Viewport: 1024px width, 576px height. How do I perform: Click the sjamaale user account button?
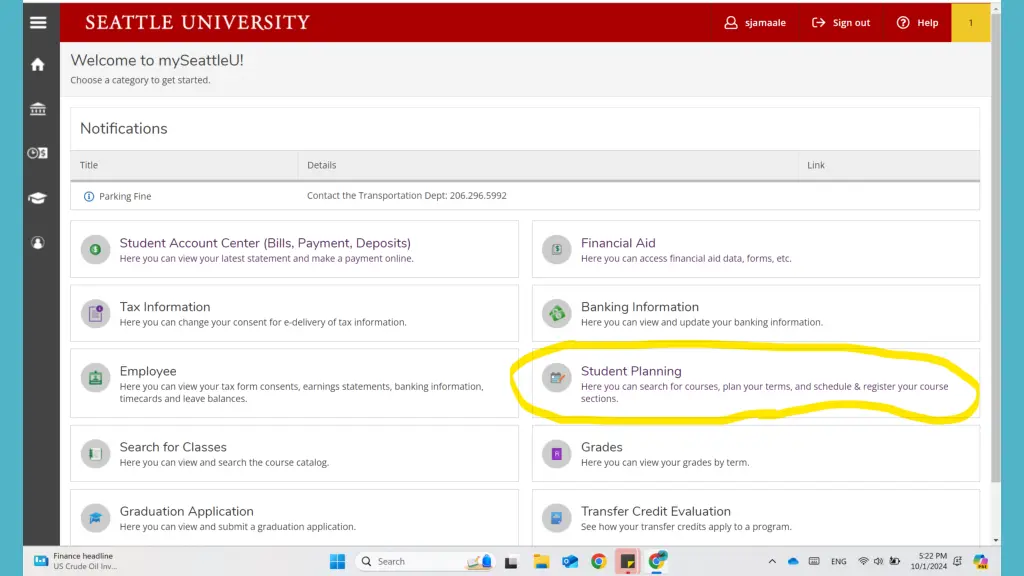[755, 22]
